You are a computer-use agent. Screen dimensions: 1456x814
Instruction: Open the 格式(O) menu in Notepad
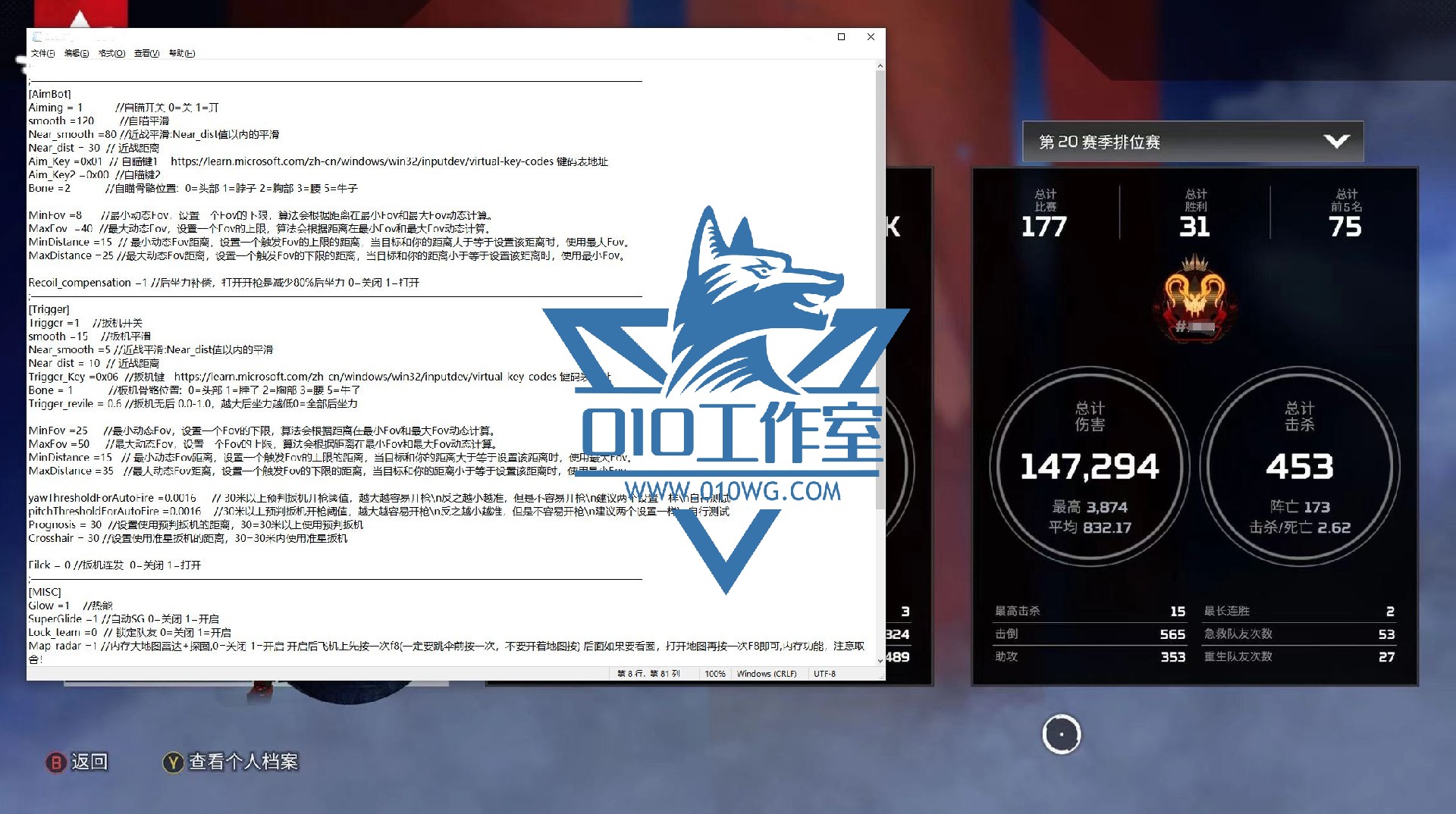click(111, 53)
